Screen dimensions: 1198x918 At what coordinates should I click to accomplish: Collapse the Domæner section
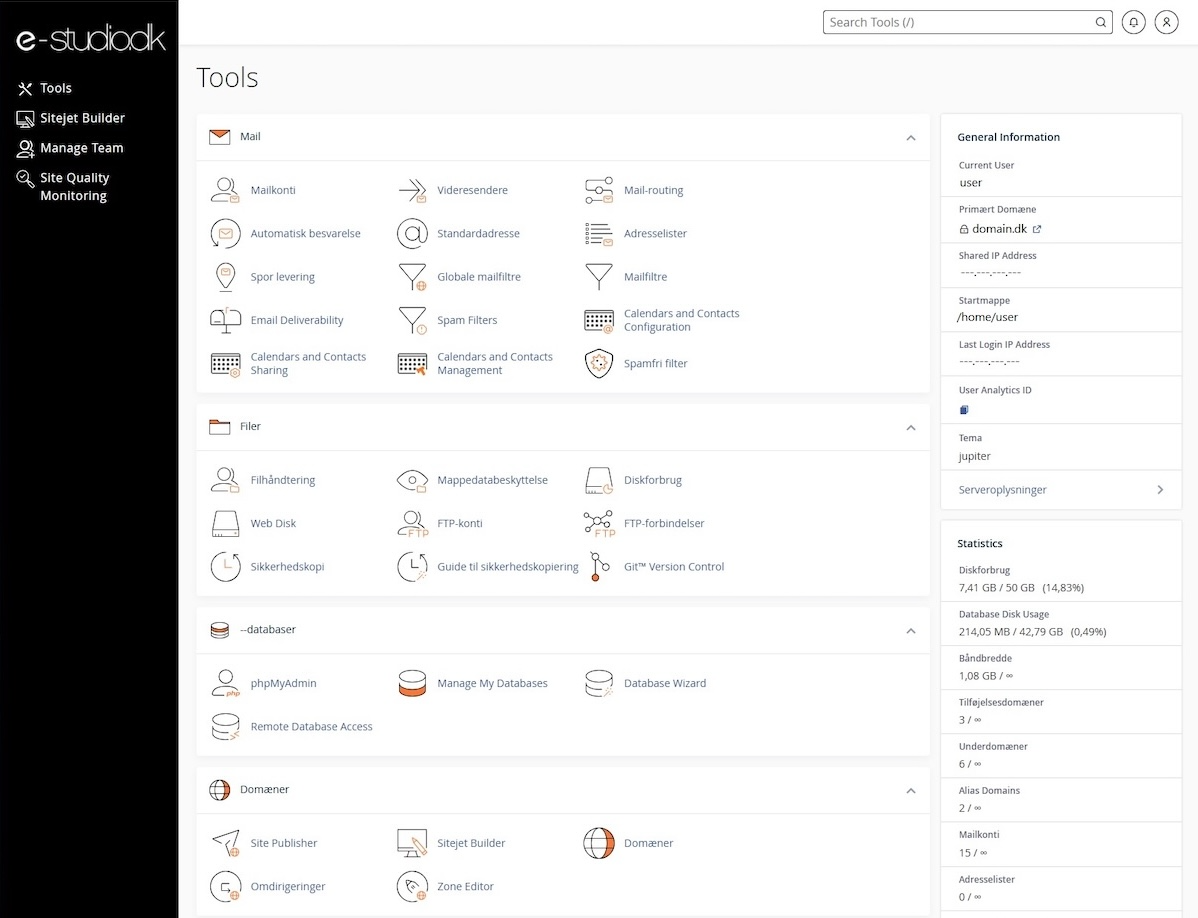910,791
